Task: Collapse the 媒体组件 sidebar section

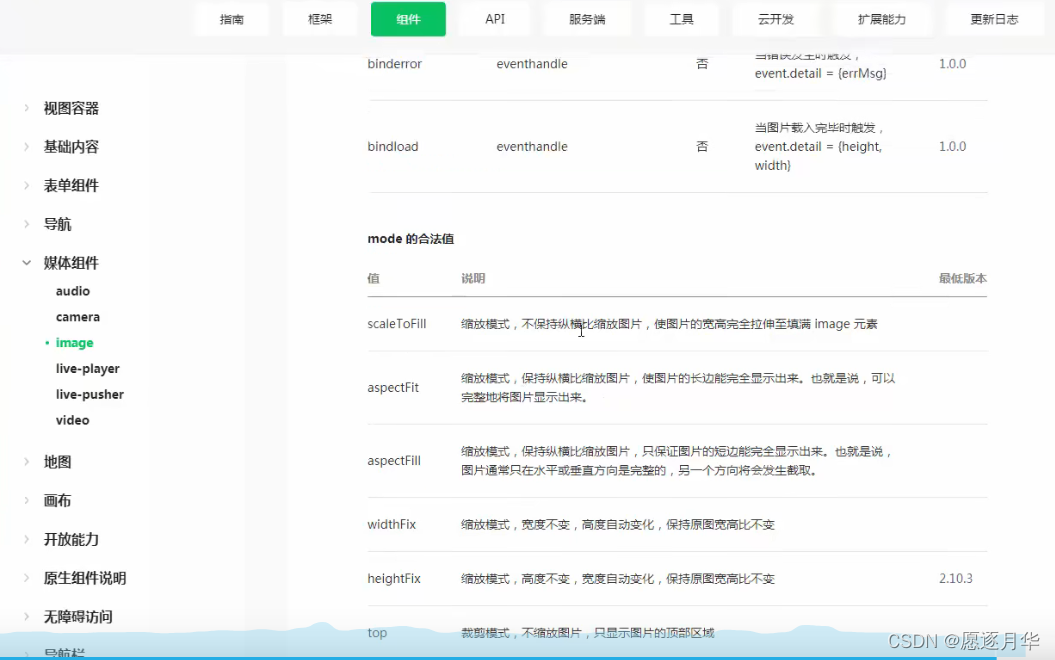Action: (70, 262)
